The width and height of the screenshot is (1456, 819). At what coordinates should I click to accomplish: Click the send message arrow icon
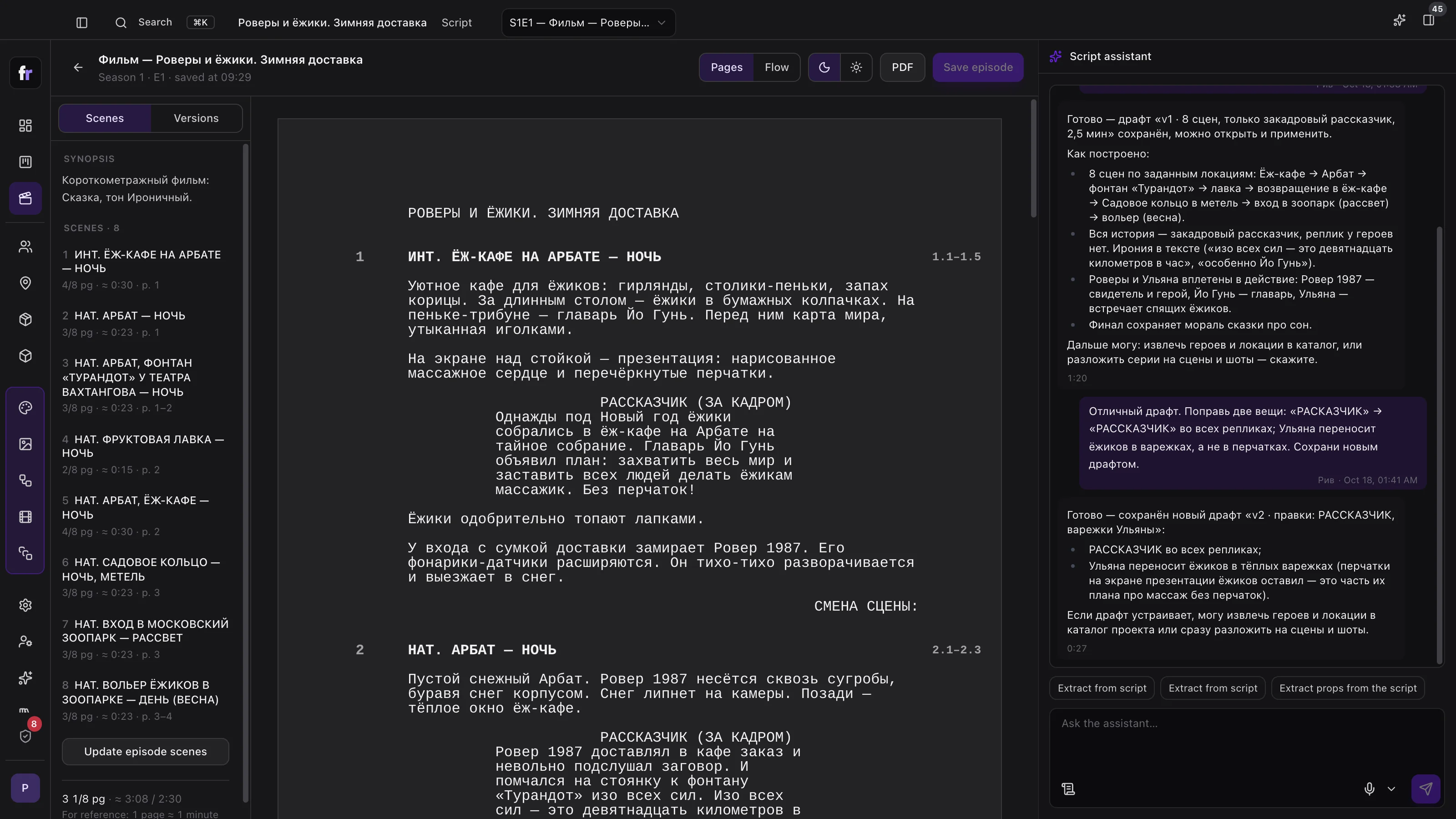1425,789
